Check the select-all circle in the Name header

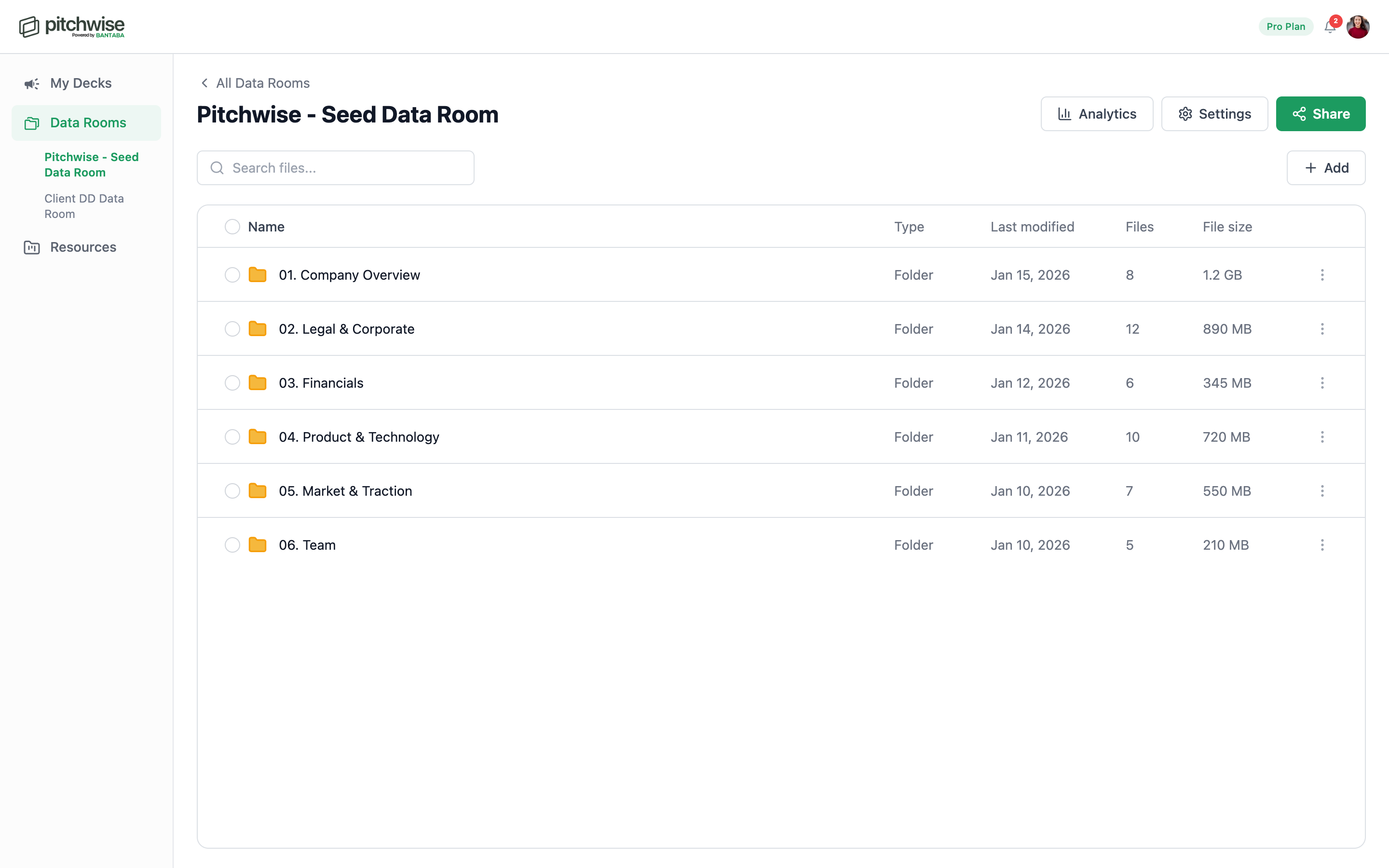232,226
